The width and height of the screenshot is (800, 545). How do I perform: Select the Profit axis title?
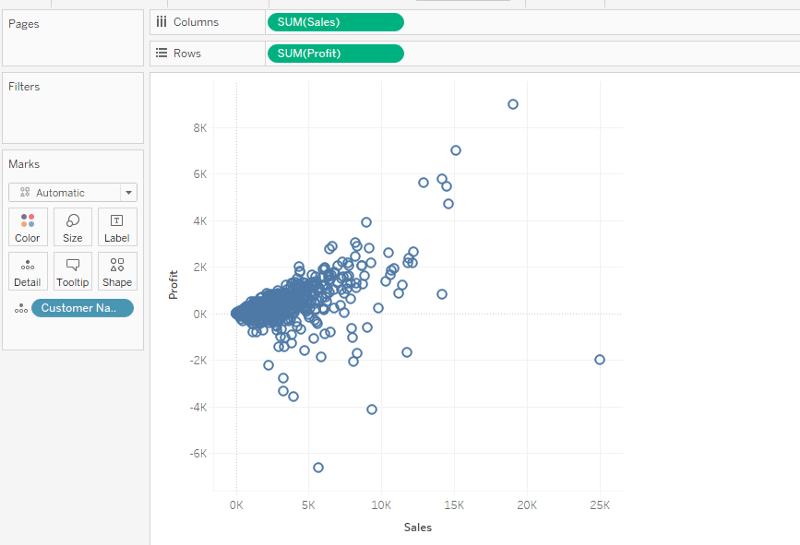(x=173, y=285)
